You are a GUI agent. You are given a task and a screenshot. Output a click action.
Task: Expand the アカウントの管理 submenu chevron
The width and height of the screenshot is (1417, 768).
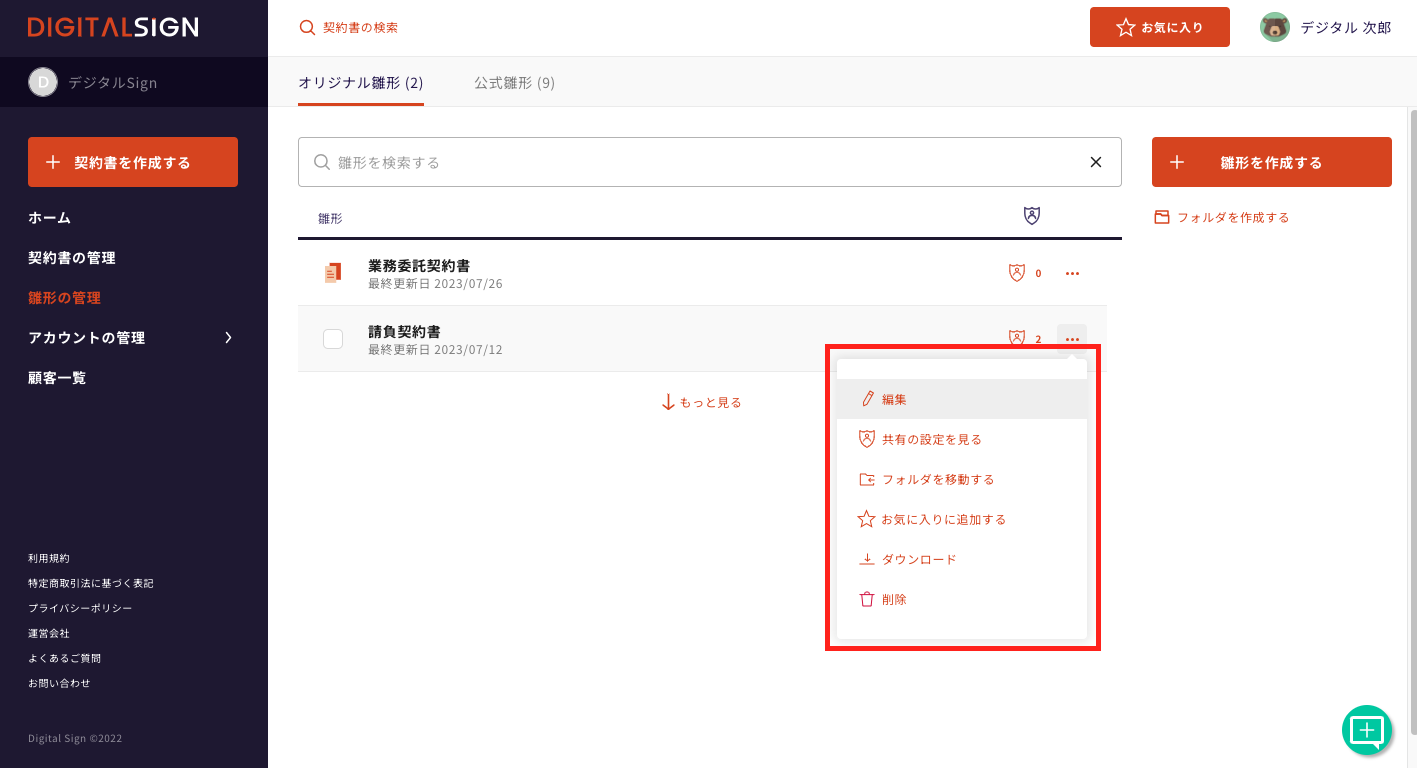[228, 338]
